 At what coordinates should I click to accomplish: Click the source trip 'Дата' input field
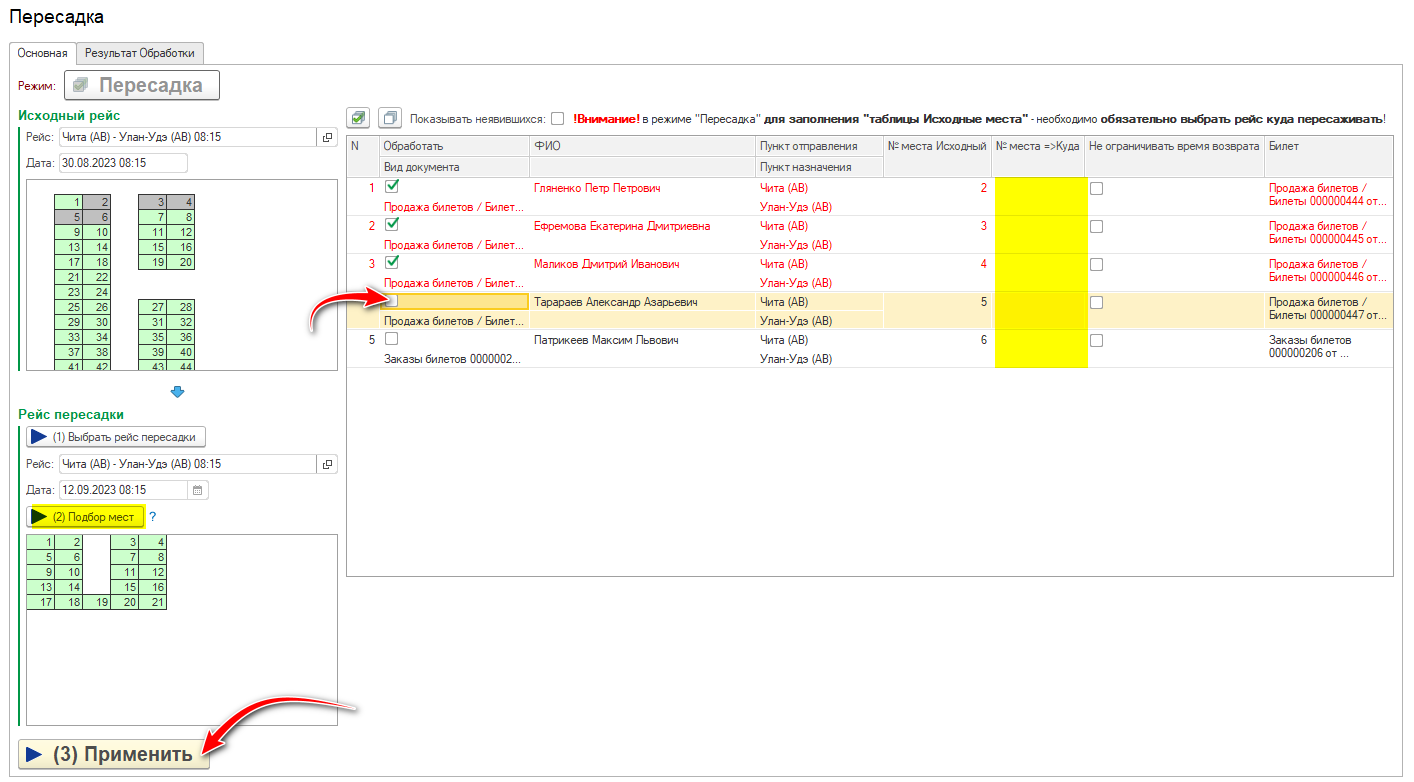coord(123,163)
